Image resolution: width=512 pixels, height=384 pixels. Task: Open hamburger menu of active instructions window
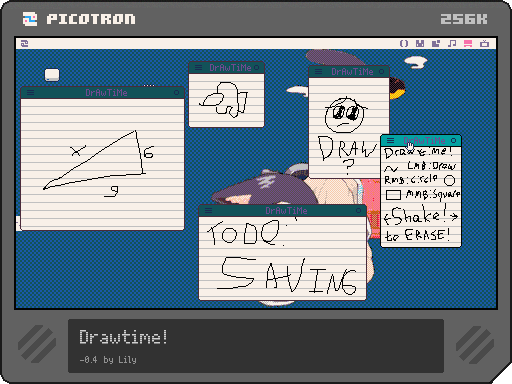(x=390, y=140)
